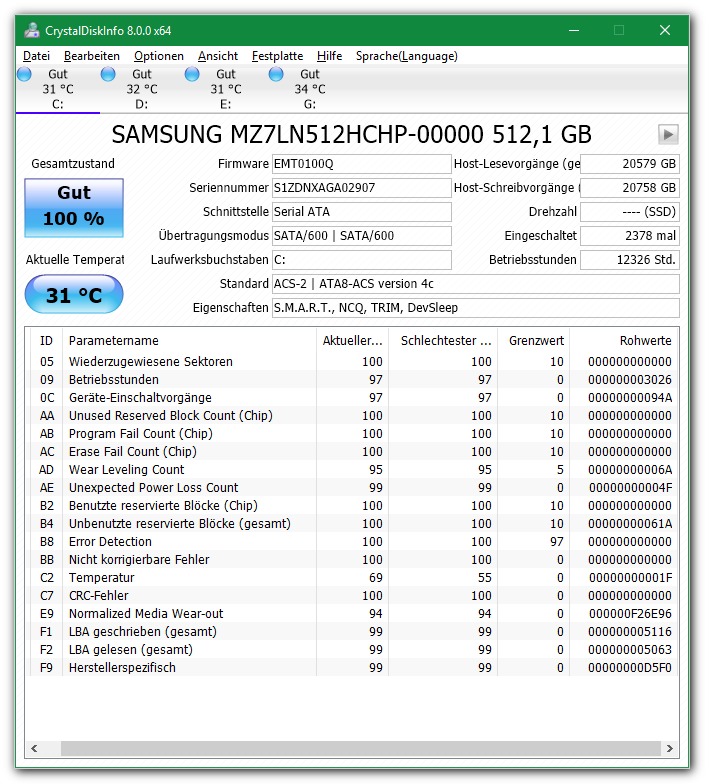
Task: Close the CrystalDiskInfo window
Action: (x=665, y=30)
